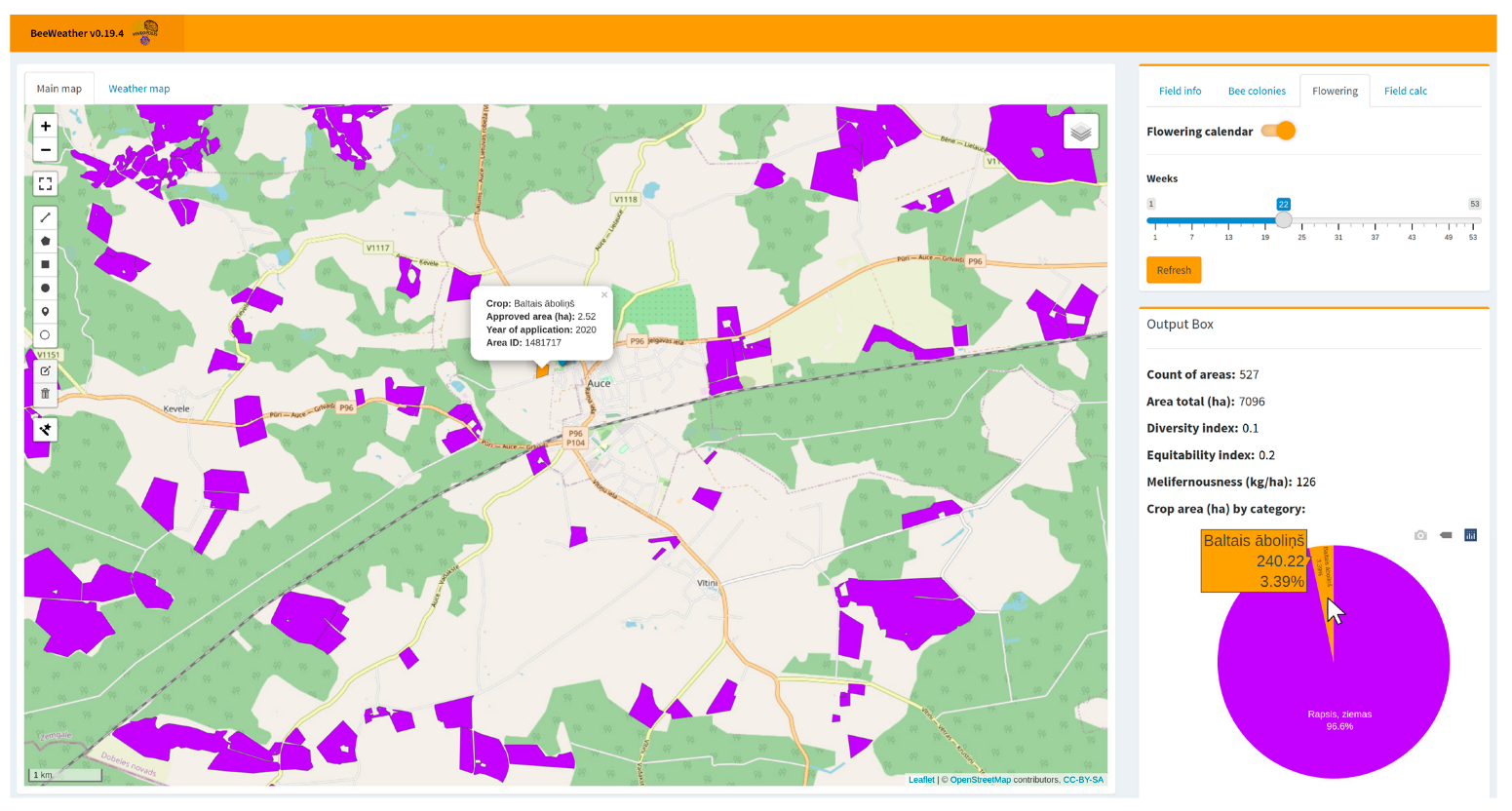Image resolution: width=1512 pixels, height=811 pixels.
Task: Open the Bee colonies tab
Action: pos(1256,91)
